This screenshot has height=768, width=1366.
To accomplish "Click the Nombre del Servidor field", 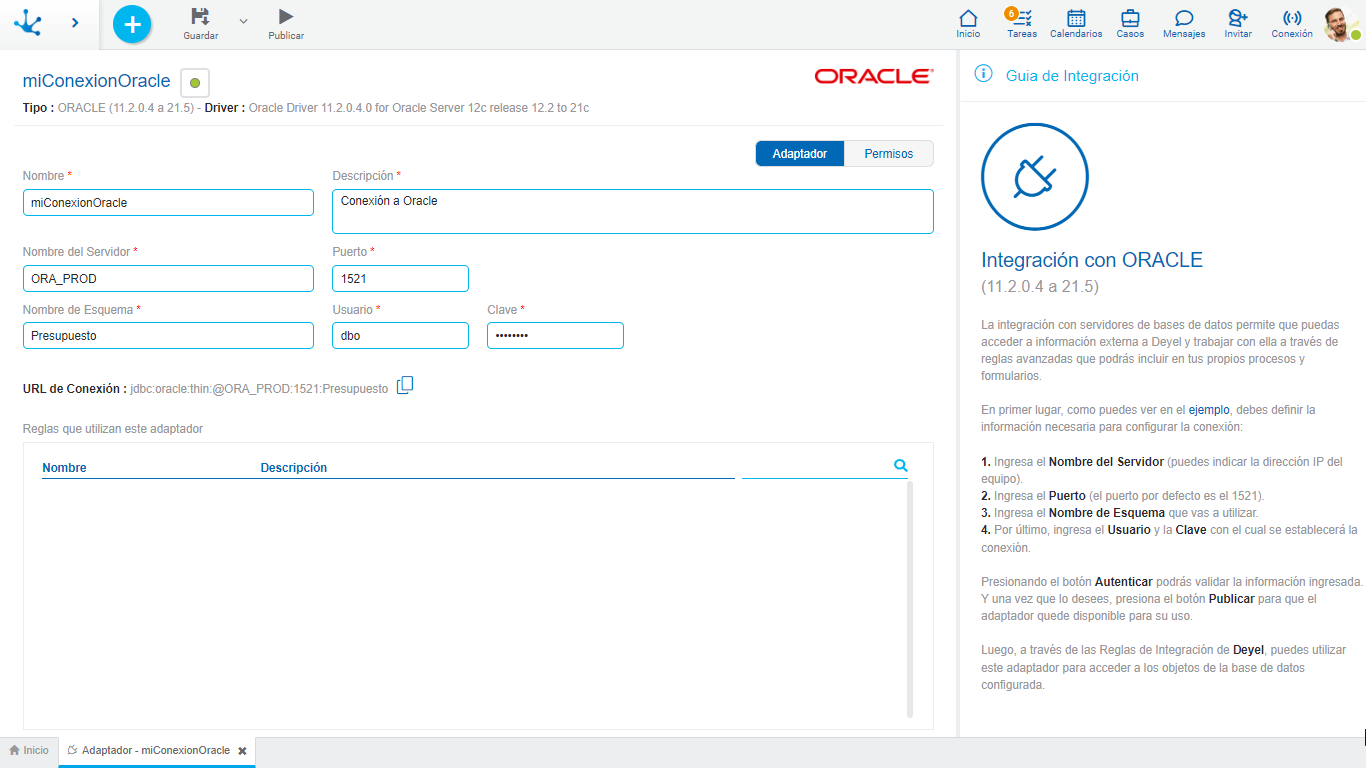I will click(x=168, y=278).
